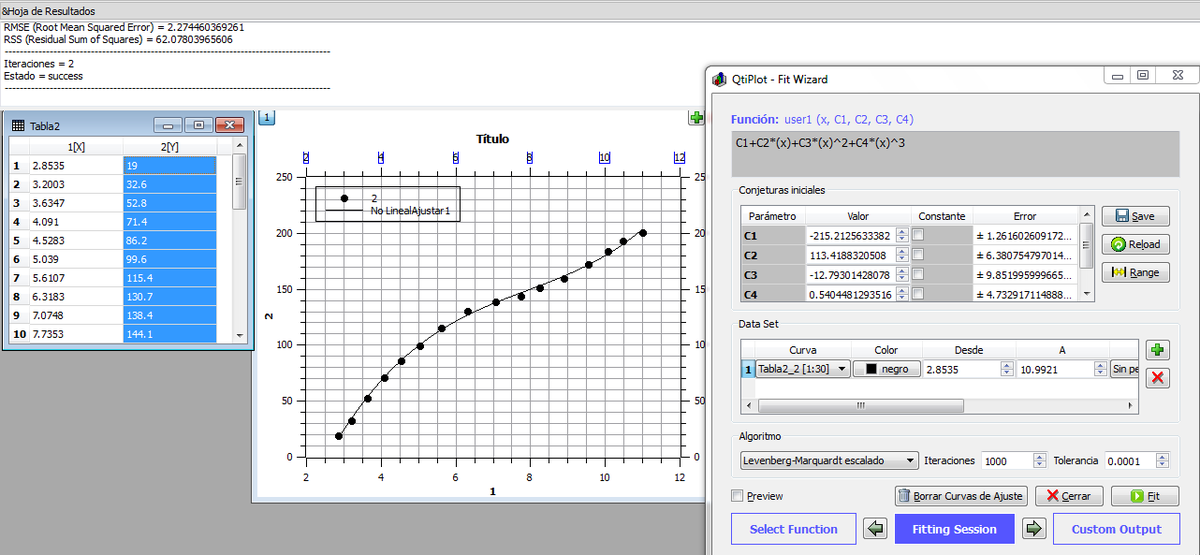Mark C4 parameter as constant
Viewport: 1200px width, 555px height.
click(918, 294)
